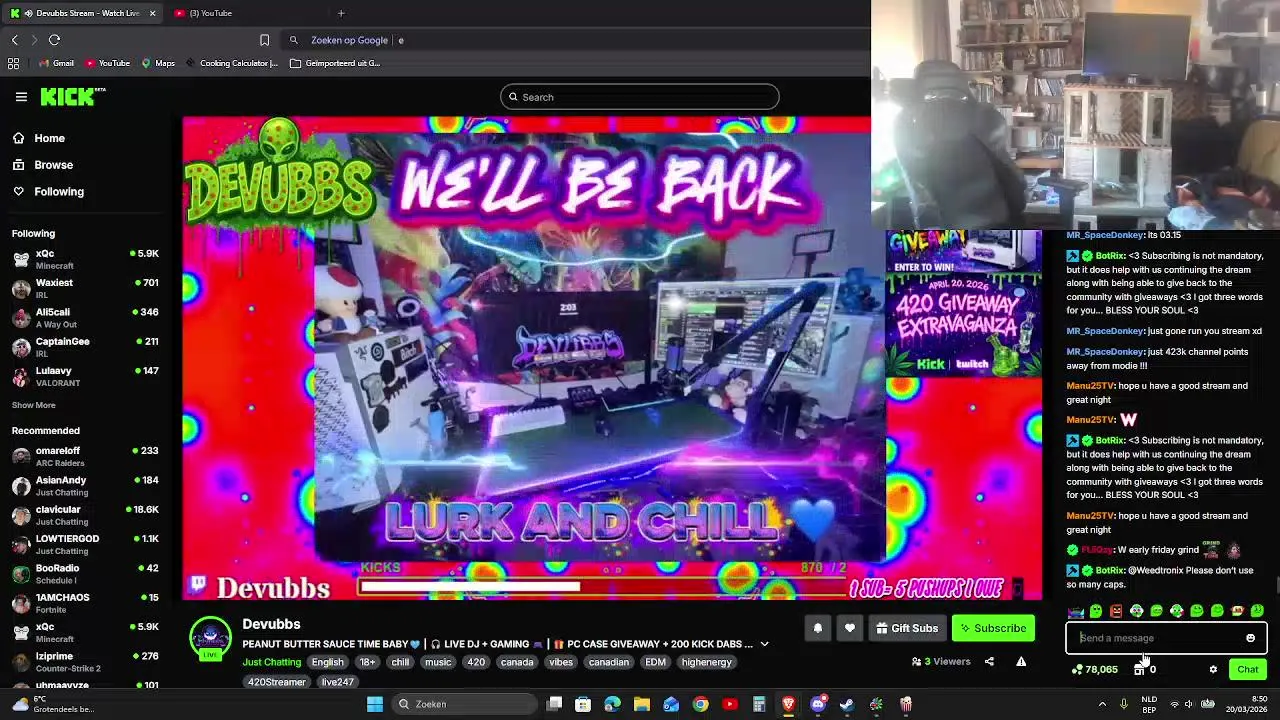This screenshot has height=720, width=1280.
Task: Open omareloff recommended channel
Action: [85, 456]
